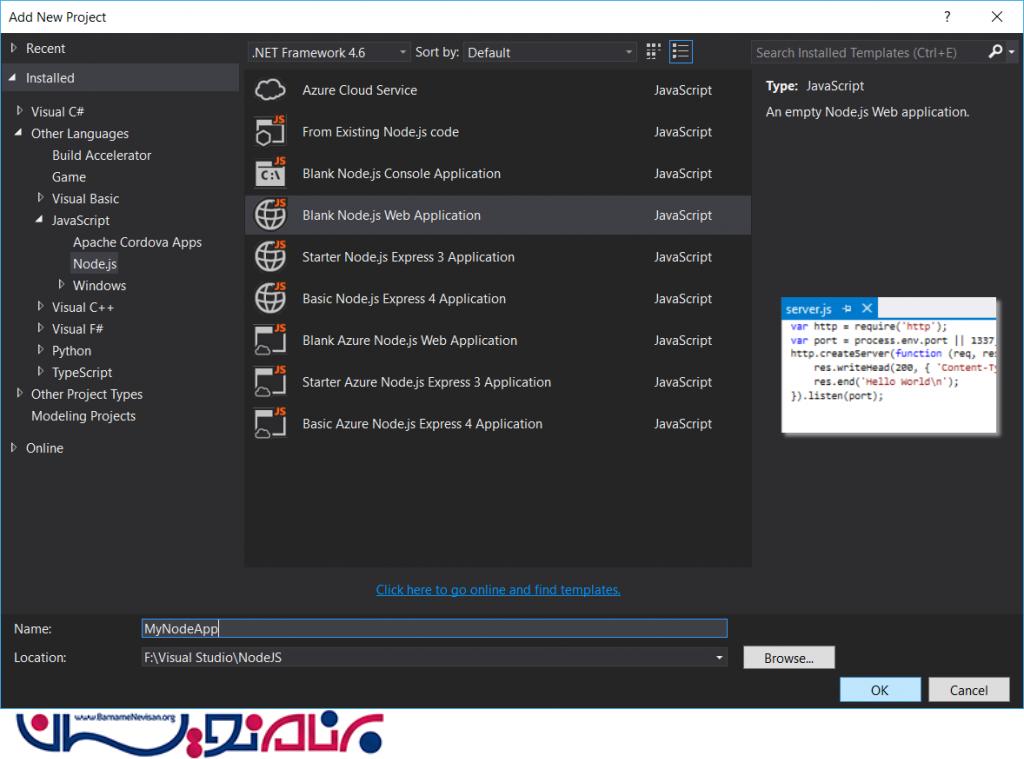
Task: Open the .NET Framework 4.6 dropdown
Action: click(330, 52)
